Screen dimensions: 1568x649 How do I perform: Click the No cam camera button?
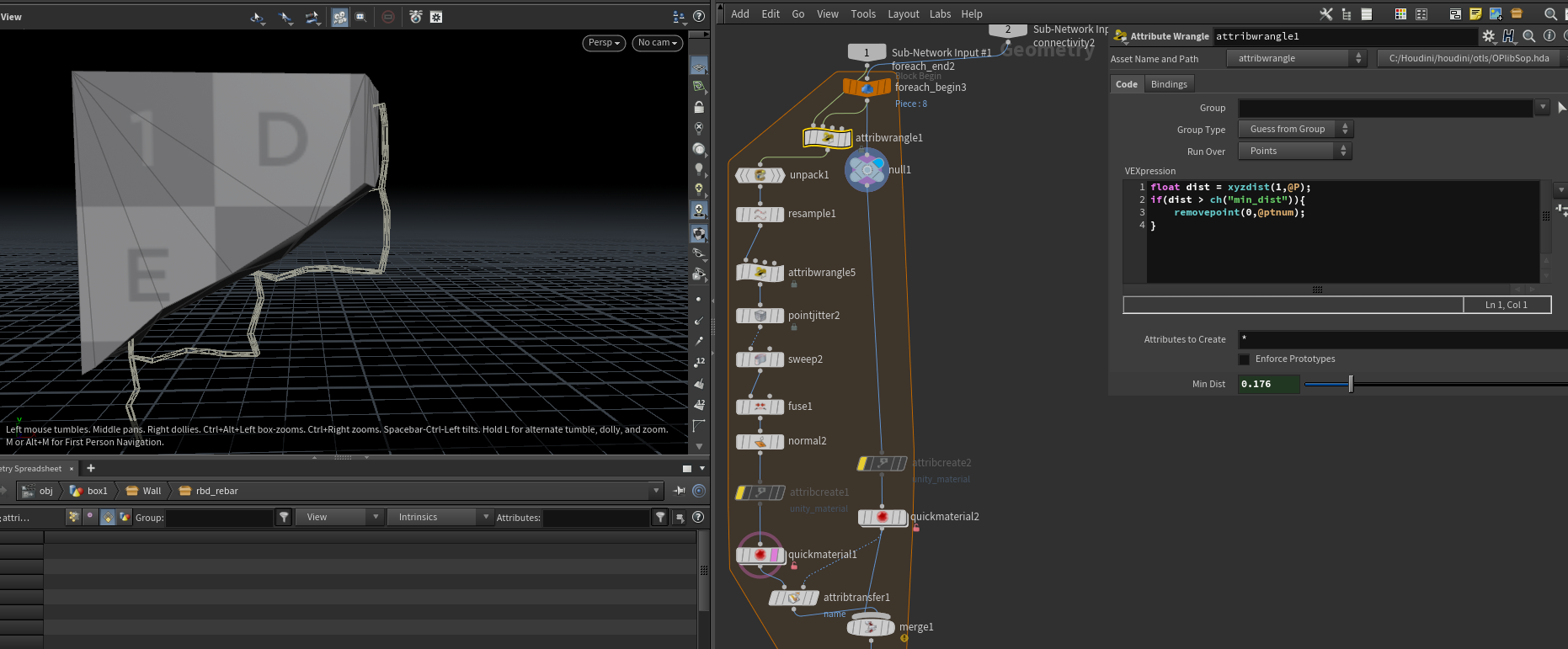657,43
